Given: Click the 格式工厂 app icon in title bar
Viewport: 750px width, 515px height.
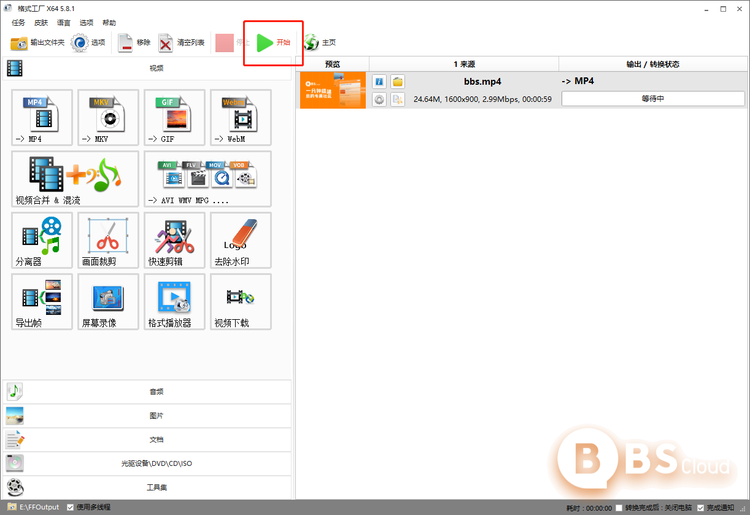Looking at the screenshot, I should 8,8.
